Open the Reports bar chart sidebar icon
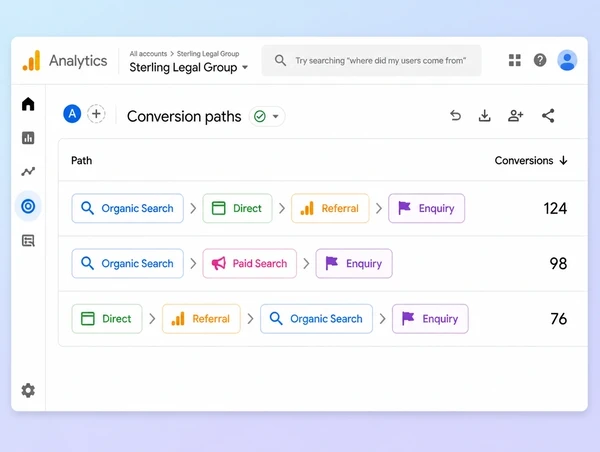600x452 pixels. pyautogui.click(x=28, y=138)
